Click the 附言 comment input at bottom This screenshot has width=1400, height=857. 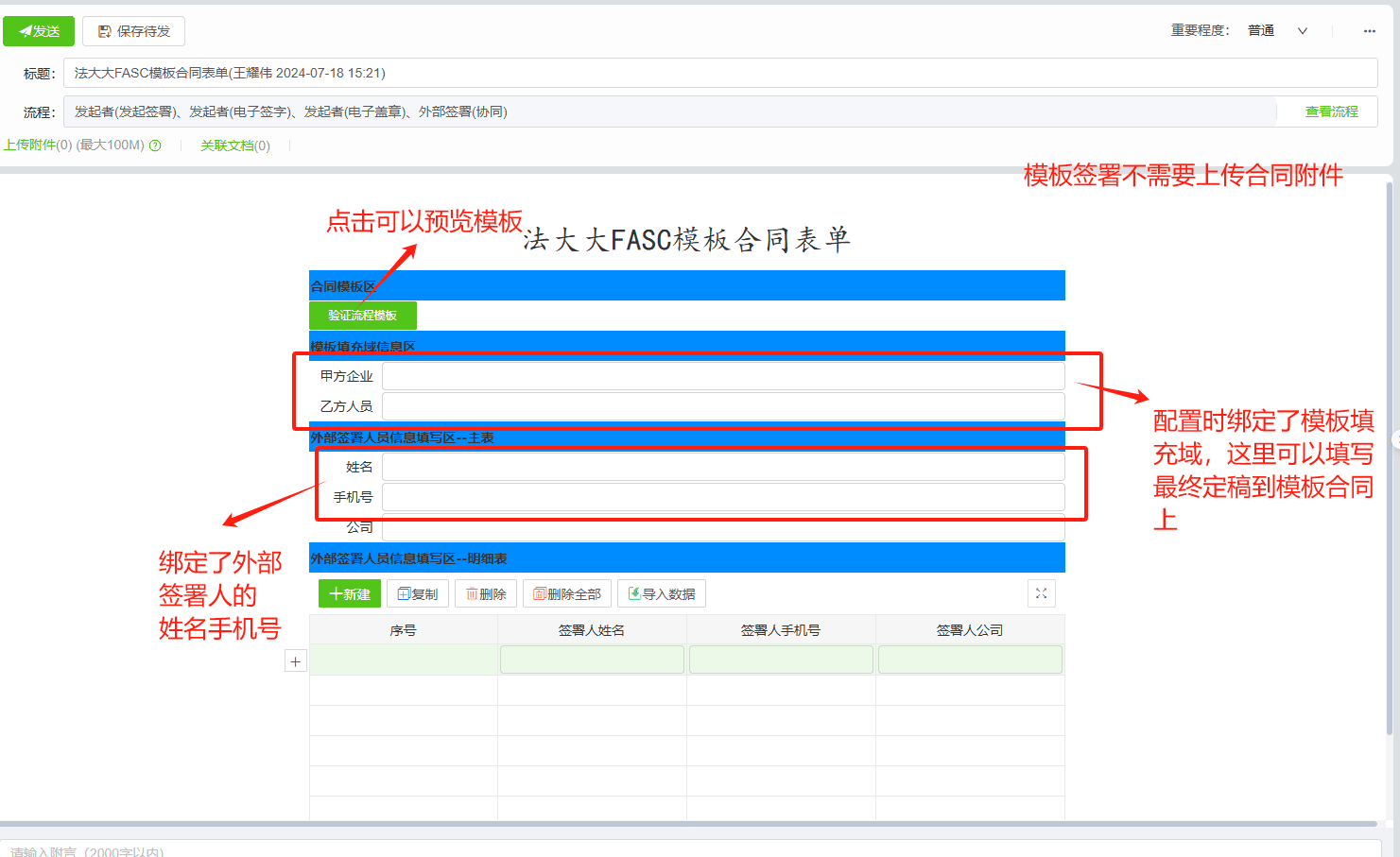(x=690, y=850)
